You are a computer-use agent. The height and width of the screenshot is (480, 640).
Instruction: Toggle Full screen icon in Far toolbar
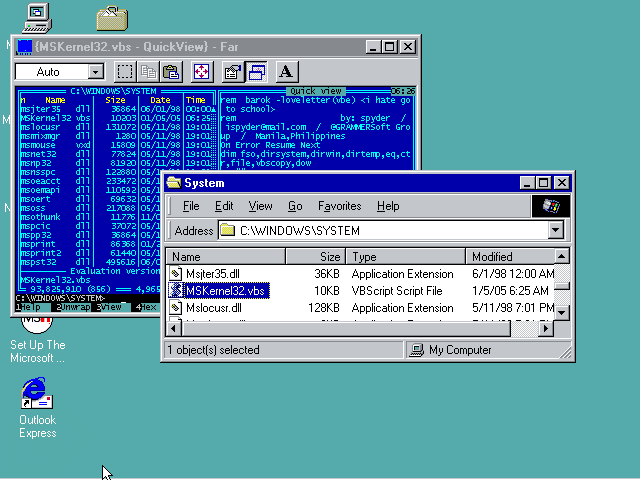pos(202,72)
